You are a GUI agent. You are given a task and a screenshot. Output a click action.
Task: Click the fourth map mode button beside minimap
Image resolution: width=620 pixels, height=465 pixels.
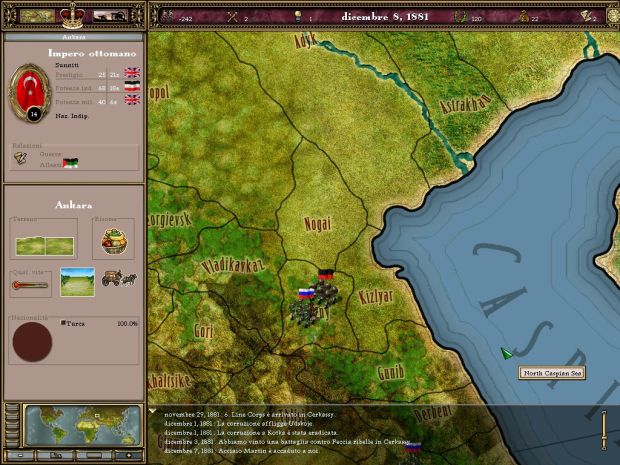pos(12,434)
